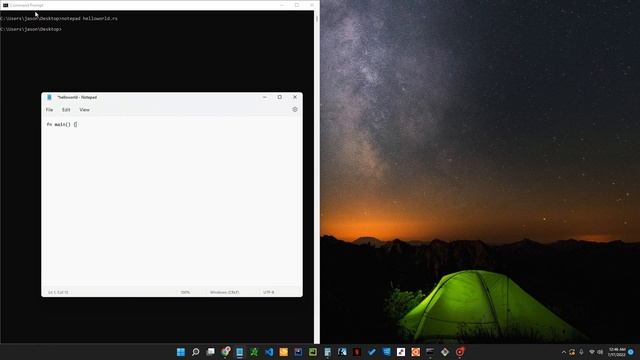Open the Windows Start menu
The width and height of the screenshot is (640, 360).
point(181,352)
